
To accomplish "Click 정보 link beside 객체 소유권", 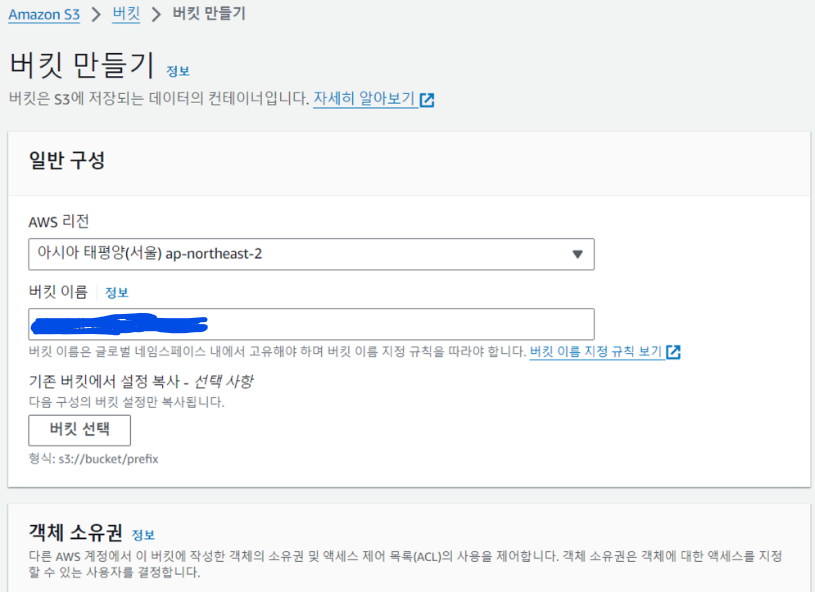I will click(143, 535).
